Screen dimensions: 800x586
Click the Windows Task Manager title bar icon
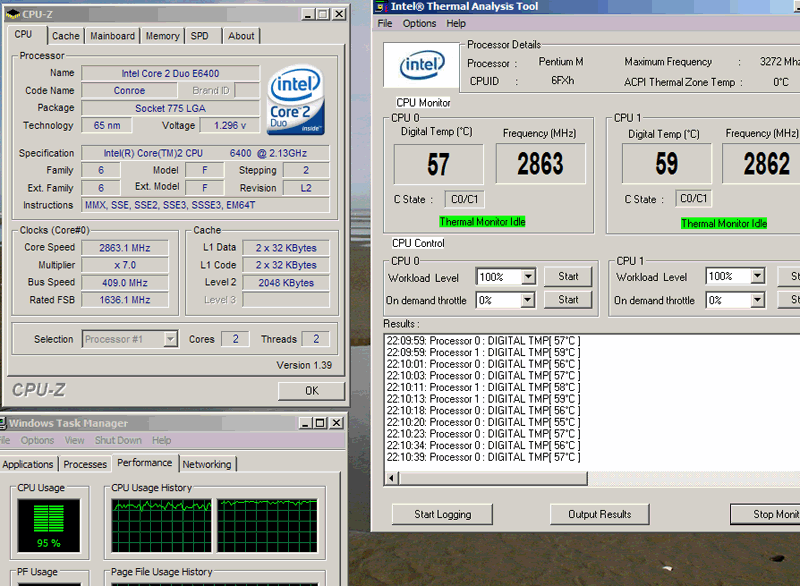[3, 423]
